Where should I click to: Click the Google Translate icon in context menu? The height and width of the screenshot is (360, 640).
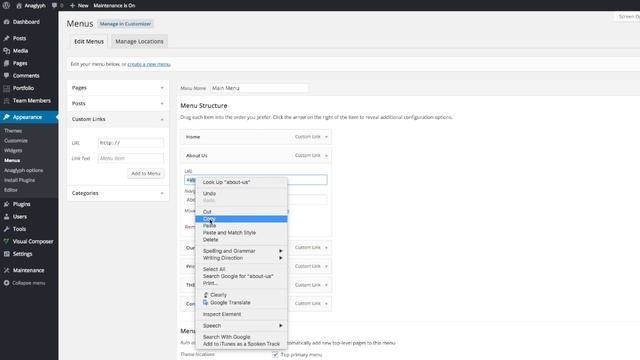(206, 302)
